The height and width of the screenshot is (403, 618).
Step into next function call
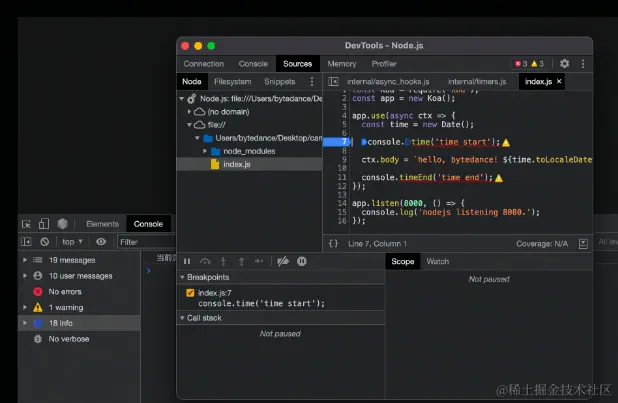coord(223,261)
